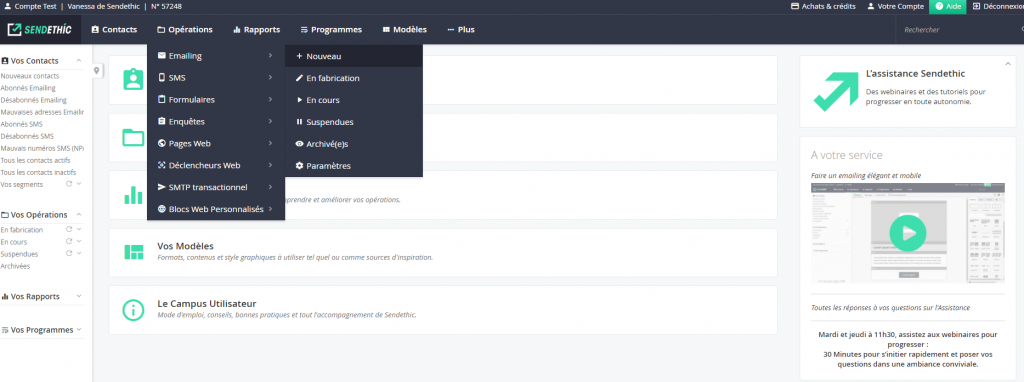
Task: Click the Pages Web globe icon
Action: coord(162,144)
